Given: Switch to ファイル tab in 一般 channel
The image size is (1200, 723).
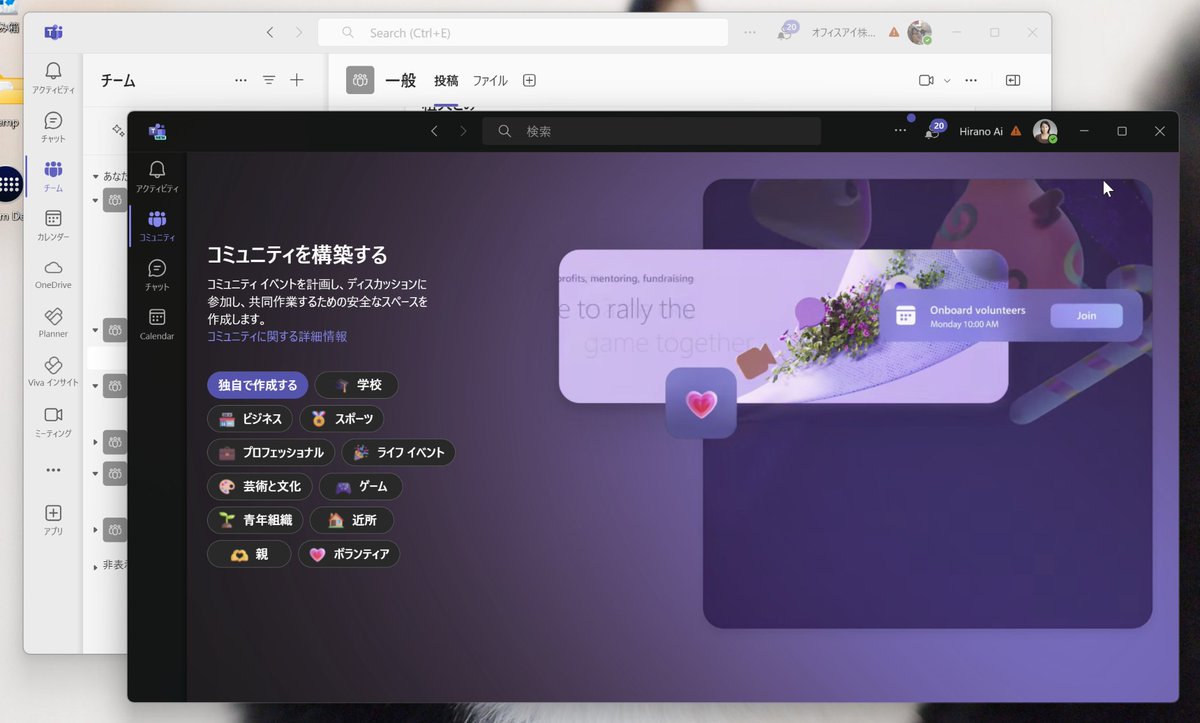Looking at the screenshot, I should pyautogui.click(x=490, y=81).
